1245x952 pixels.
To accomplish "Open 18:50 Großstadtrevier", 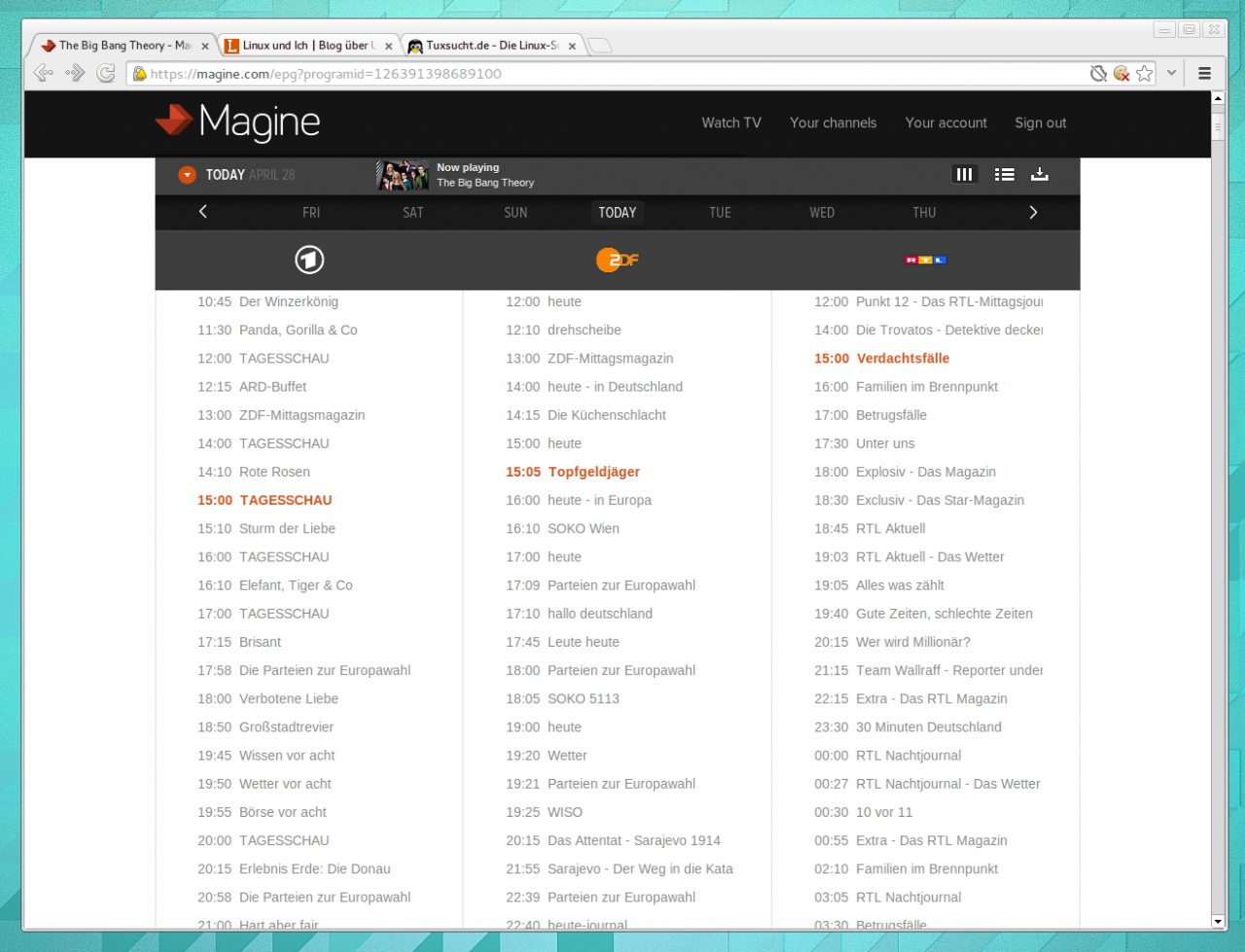I will [x=266, y=726].
